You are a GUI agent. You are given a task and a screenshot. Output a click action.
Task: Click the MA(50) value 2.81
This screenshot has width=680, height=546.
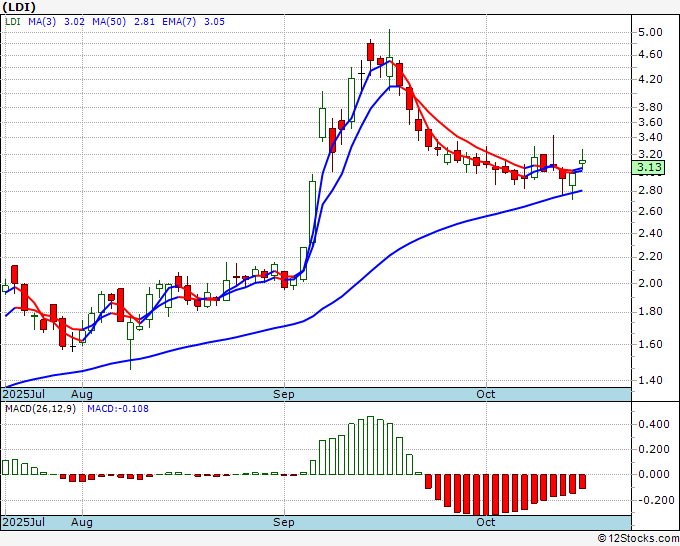pyautogui.click(x=144, y=21)
